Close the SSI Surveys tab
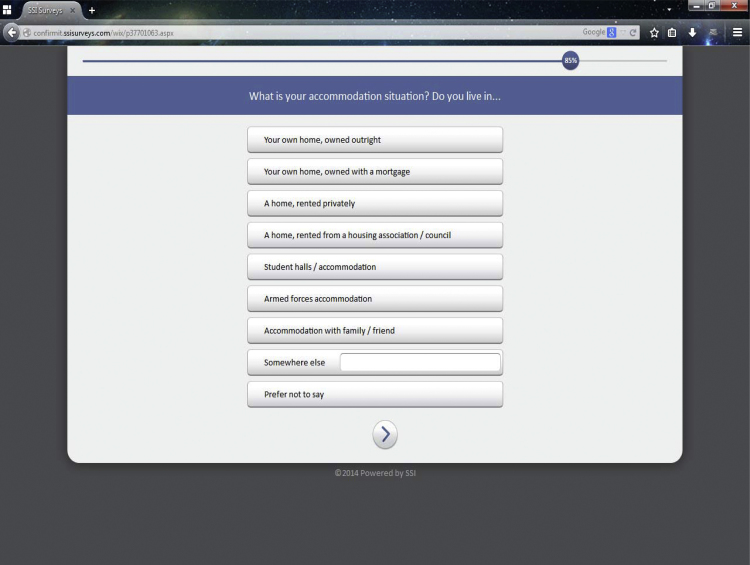The image size is (750, 565). pos(73,10)
